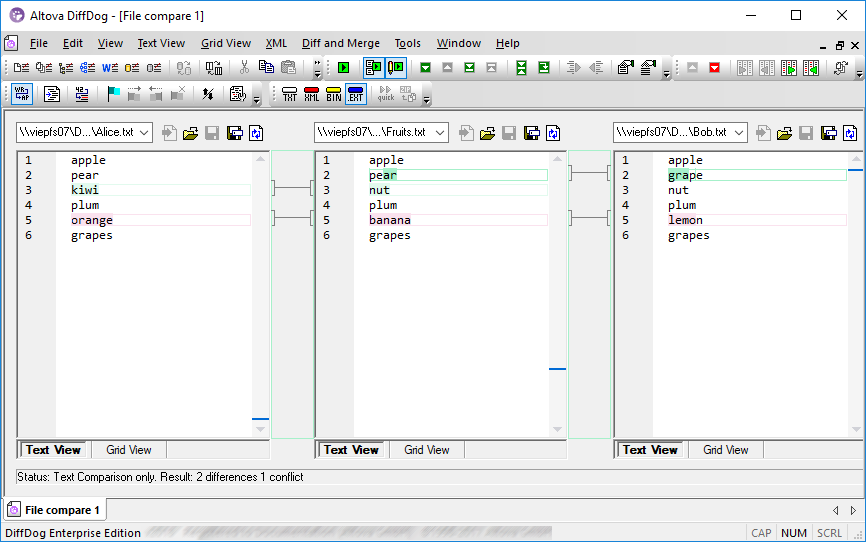This screenshot has width=866, height=542.
Task: Switch Fruits.txt pane to Grid View
Action: tap(426, 450)
